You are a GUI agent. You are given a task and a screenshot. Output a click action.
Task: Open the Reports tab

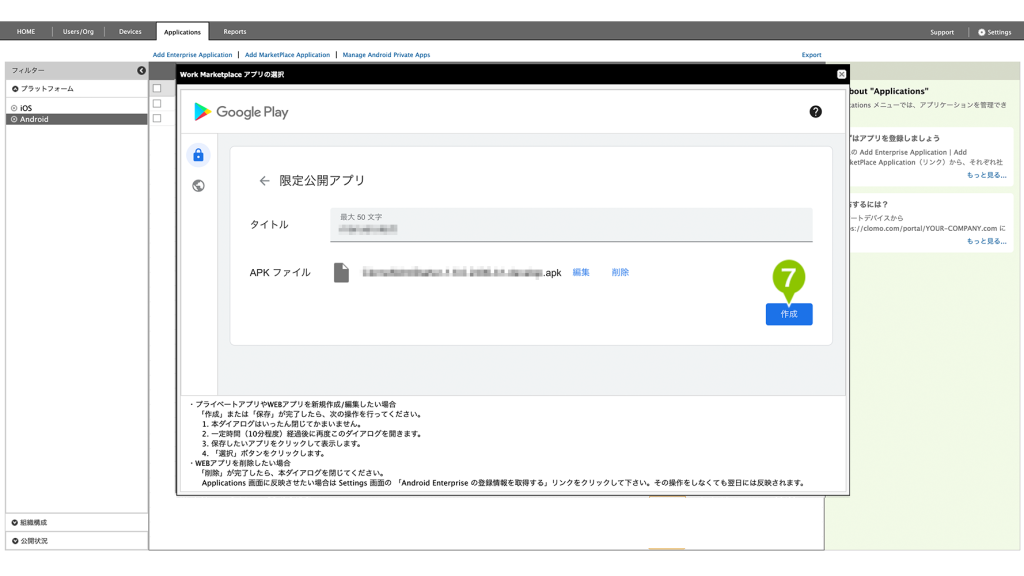click(235, 31)
